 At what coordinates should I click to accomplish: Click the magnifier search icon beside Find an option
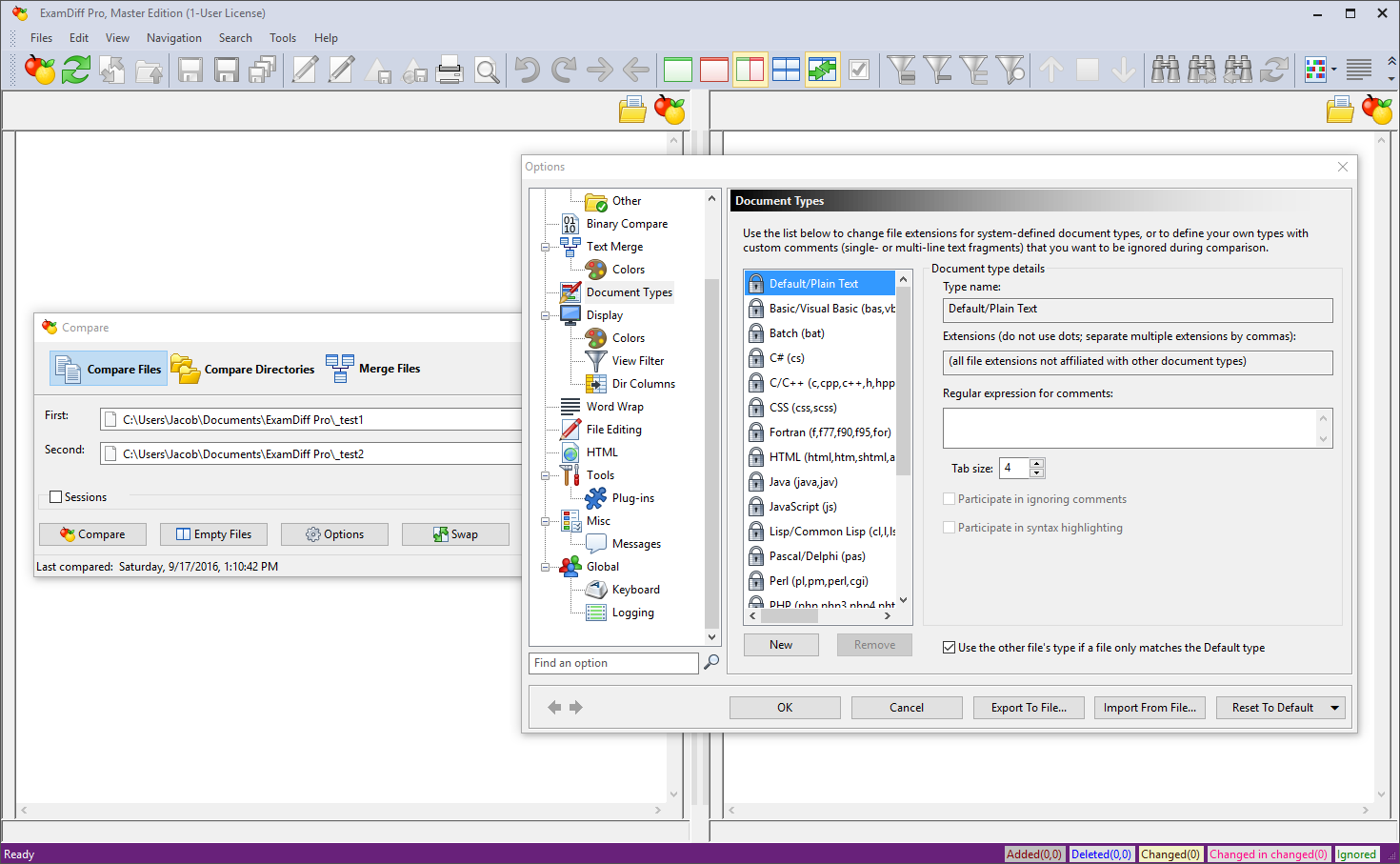pos(711,662)
